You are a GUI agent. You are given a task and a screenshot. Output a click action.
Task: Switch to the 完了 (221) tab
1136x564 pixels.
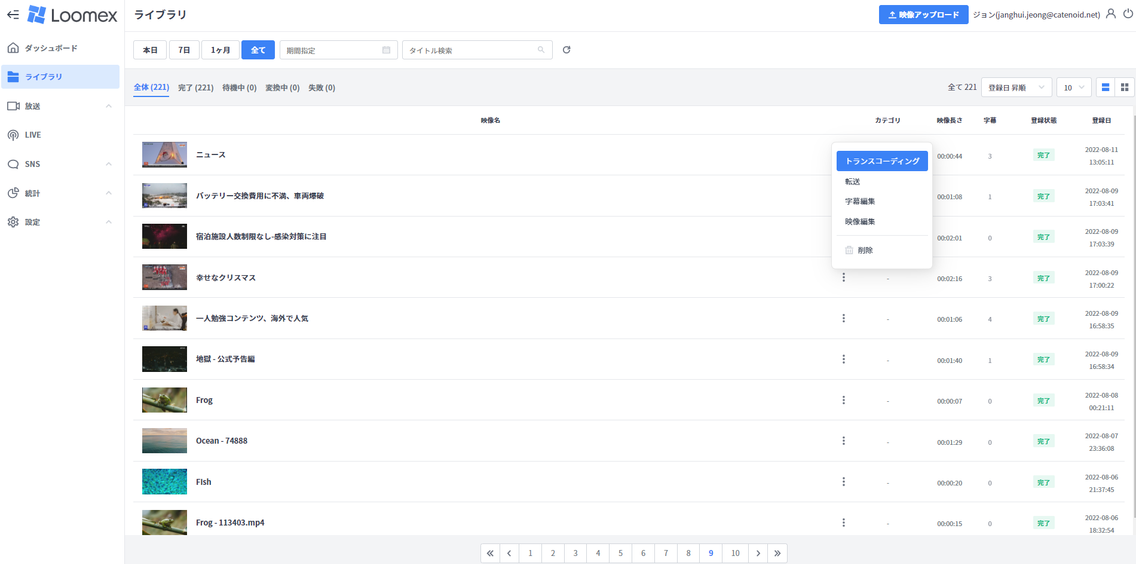(195, 88)
